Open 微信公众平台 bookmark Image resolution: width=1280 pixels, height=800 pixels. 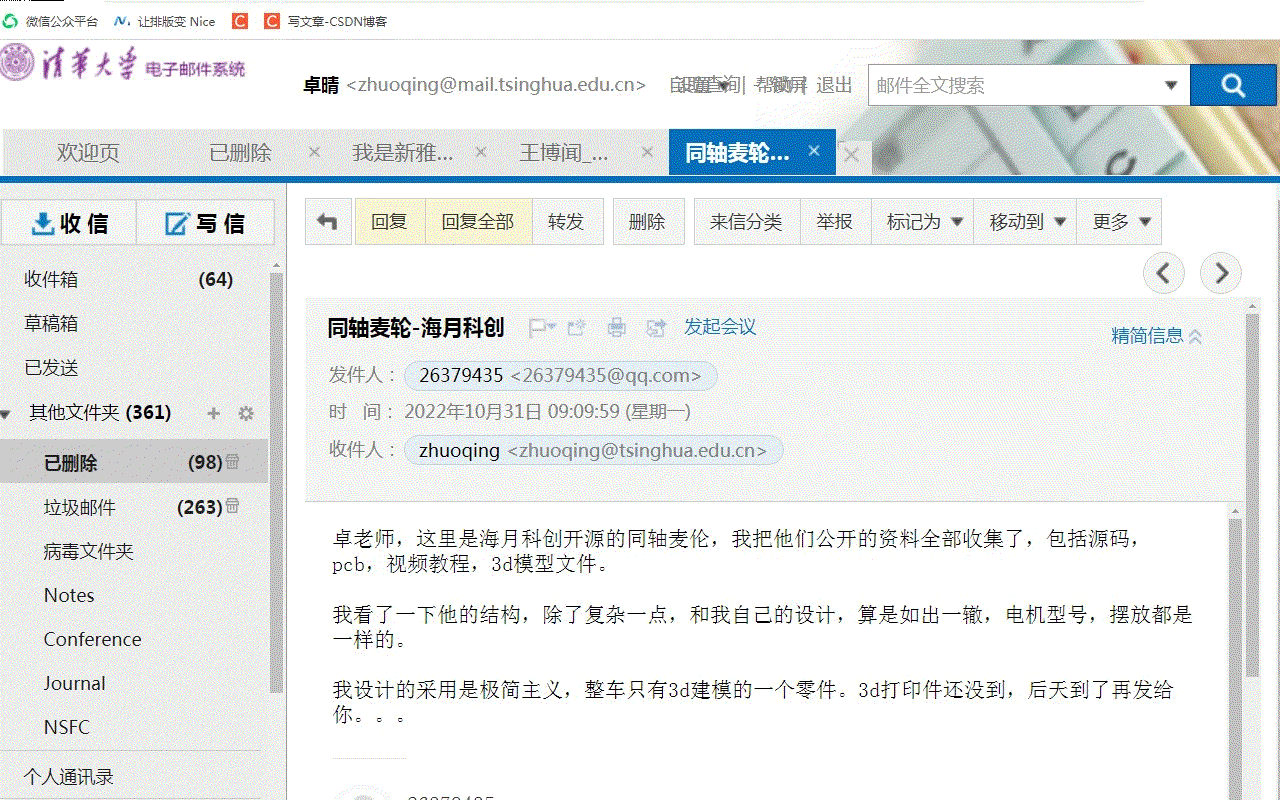click(x=51, y=21)
